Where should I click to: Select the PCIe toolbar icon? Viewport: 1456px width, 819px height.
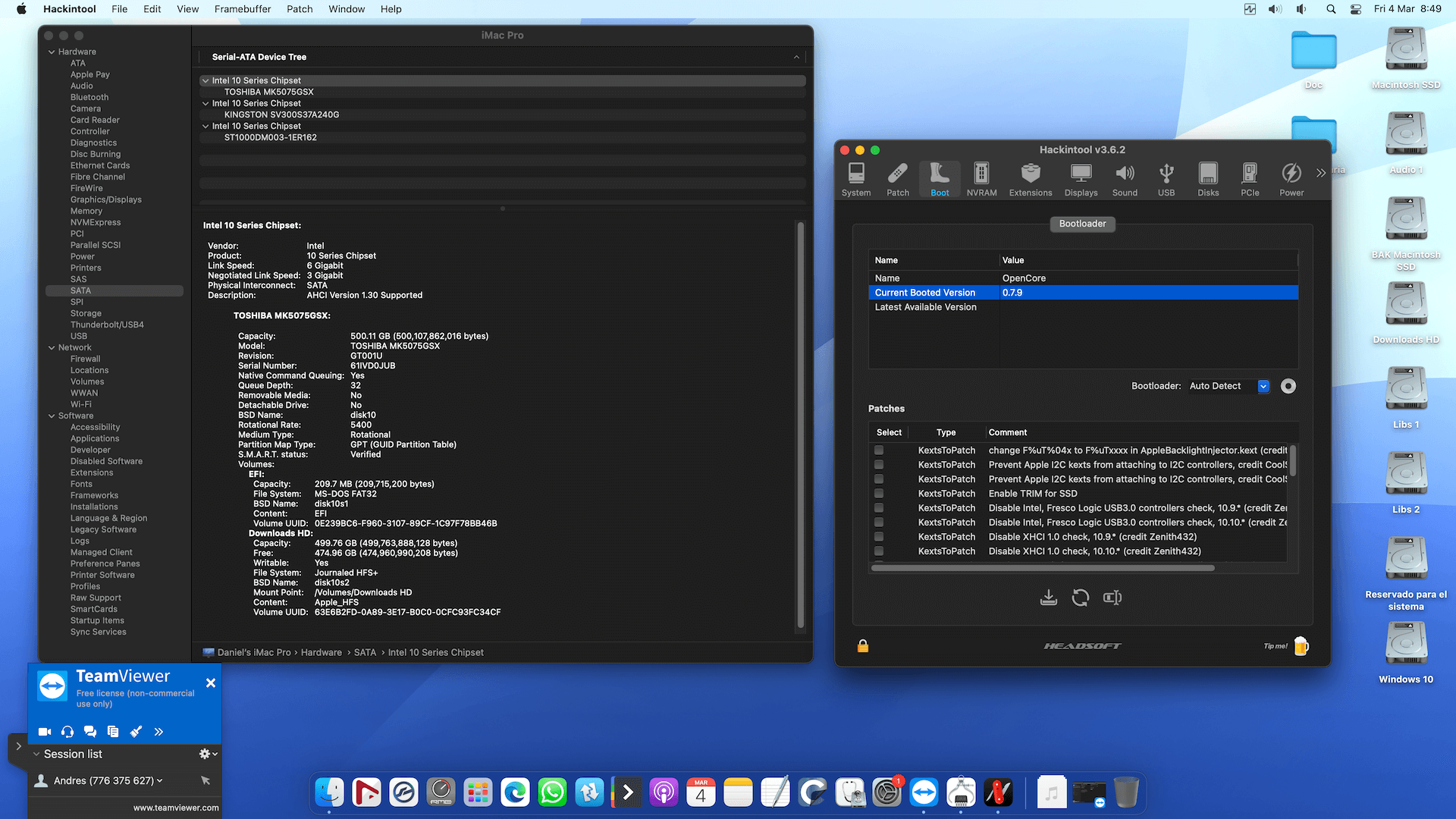pyautogui.click(x=1250, y=180)
